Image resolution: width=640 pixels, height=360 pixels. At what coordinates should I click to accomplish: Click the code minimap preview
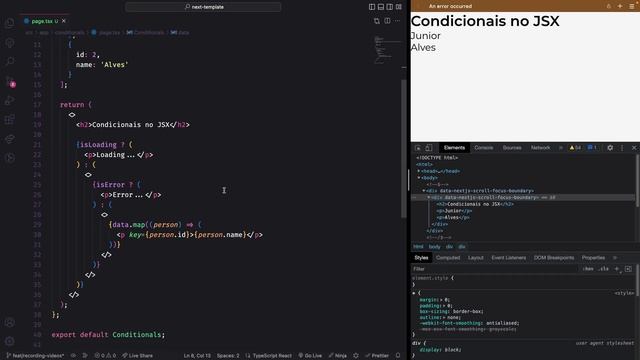pos(387,50)
